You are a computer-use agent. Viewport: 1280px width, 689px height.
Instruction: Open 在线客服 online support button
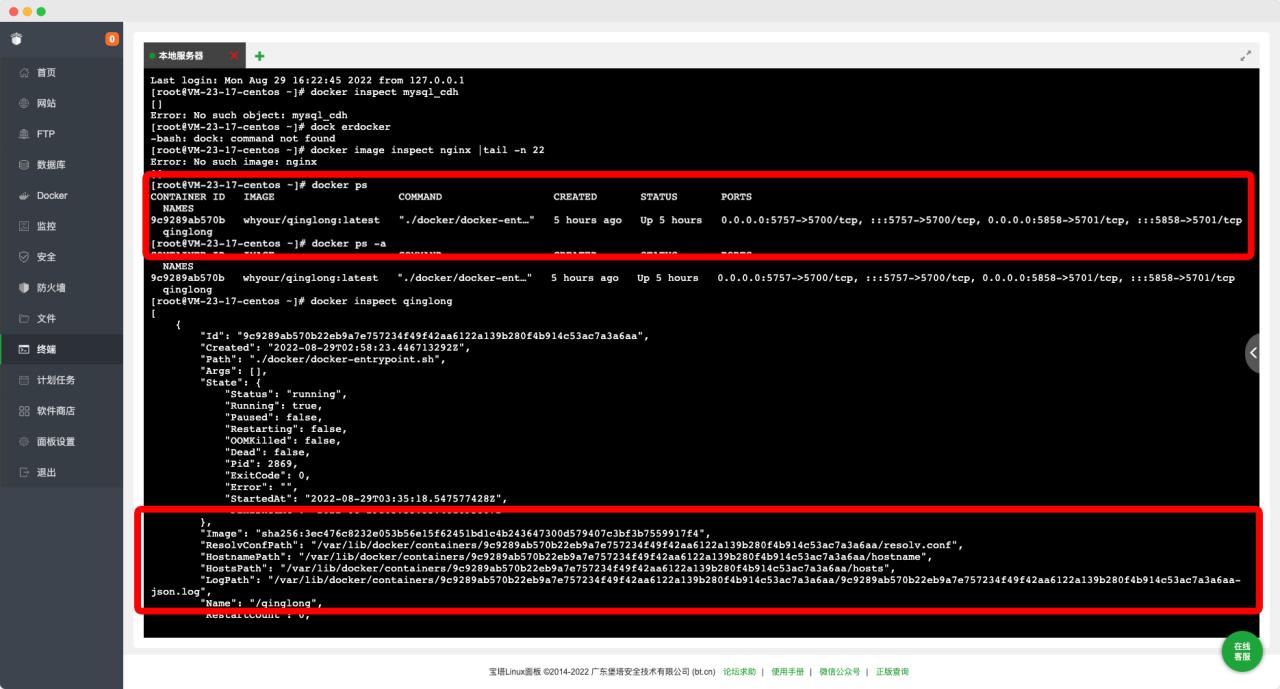point(1242,651)
